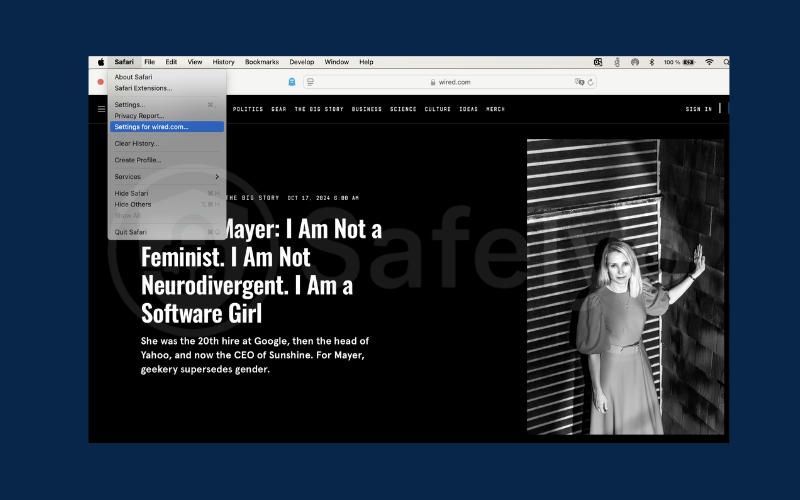Go to the Culture section

click(437, 109)
